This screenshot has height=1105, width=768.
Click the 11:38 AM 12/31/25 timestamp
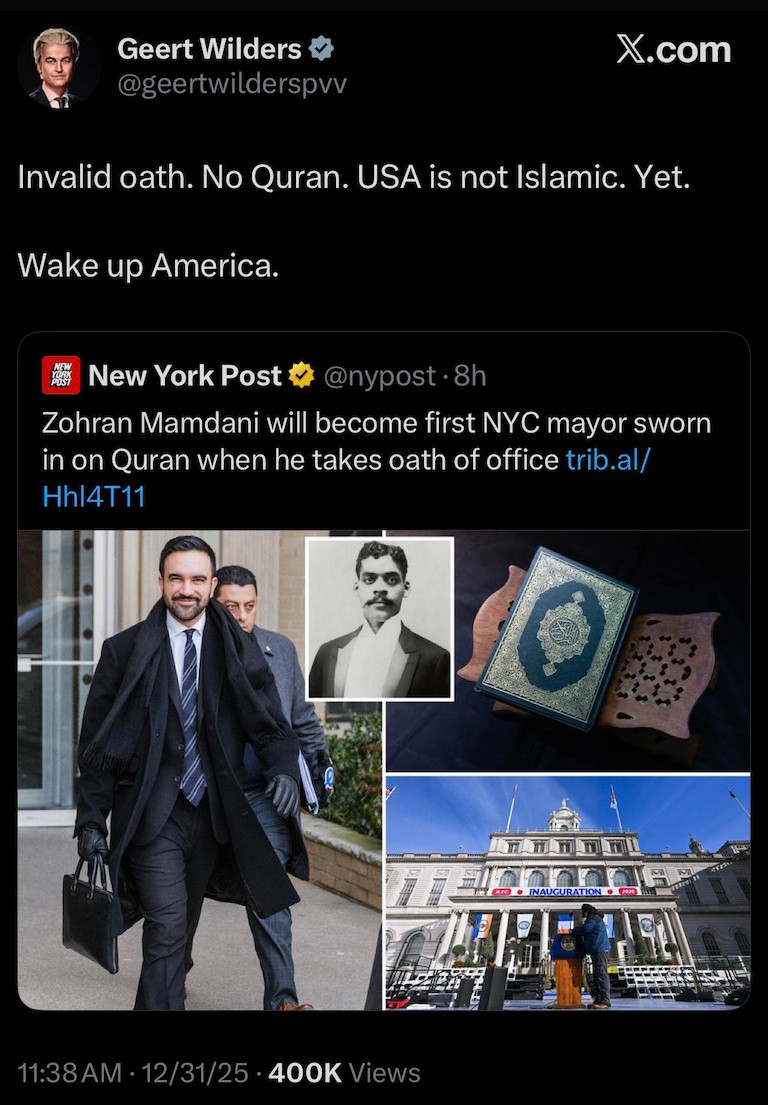(132, 1073)
